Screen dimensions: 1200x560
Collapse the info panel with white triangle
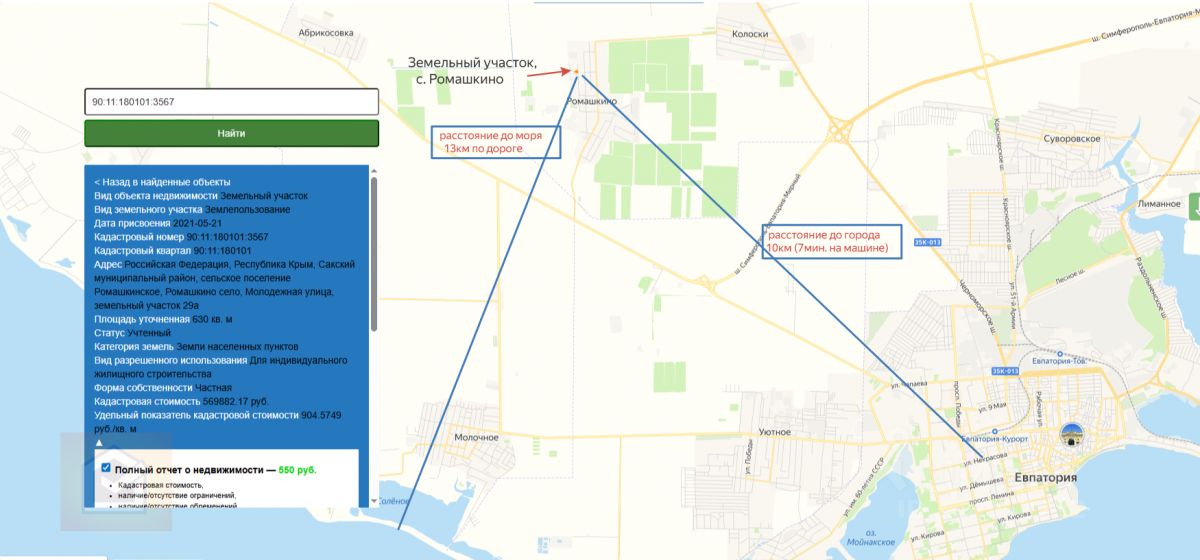[98, 442]
